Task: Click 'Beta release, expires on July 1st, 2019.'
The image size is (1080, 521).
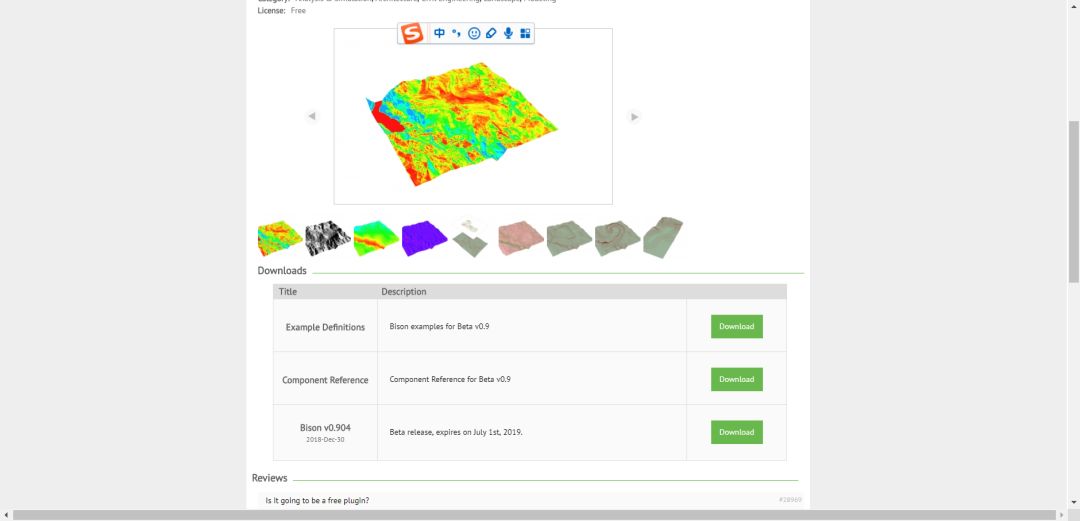Action: 456,432
